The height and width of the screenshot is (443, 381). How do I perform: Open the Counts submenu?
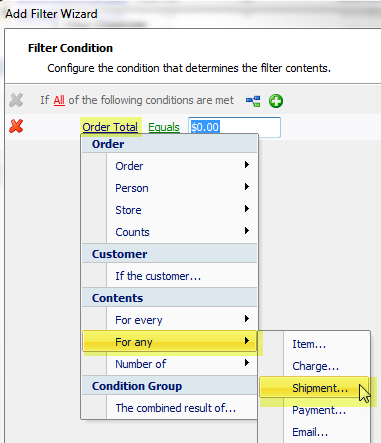(170, 232)
